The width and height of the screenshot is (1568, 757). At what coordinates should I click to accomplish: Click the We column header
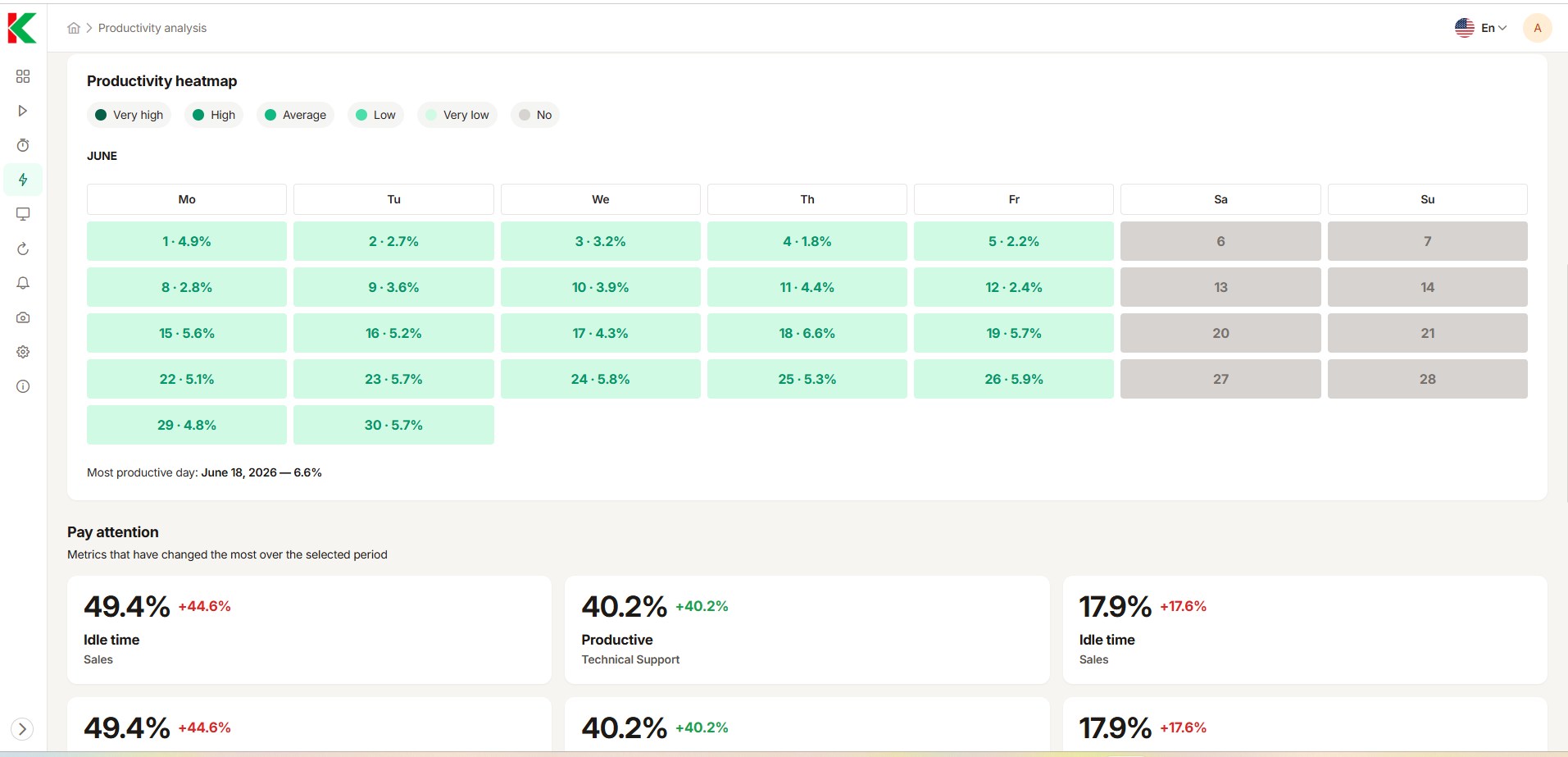601,199
